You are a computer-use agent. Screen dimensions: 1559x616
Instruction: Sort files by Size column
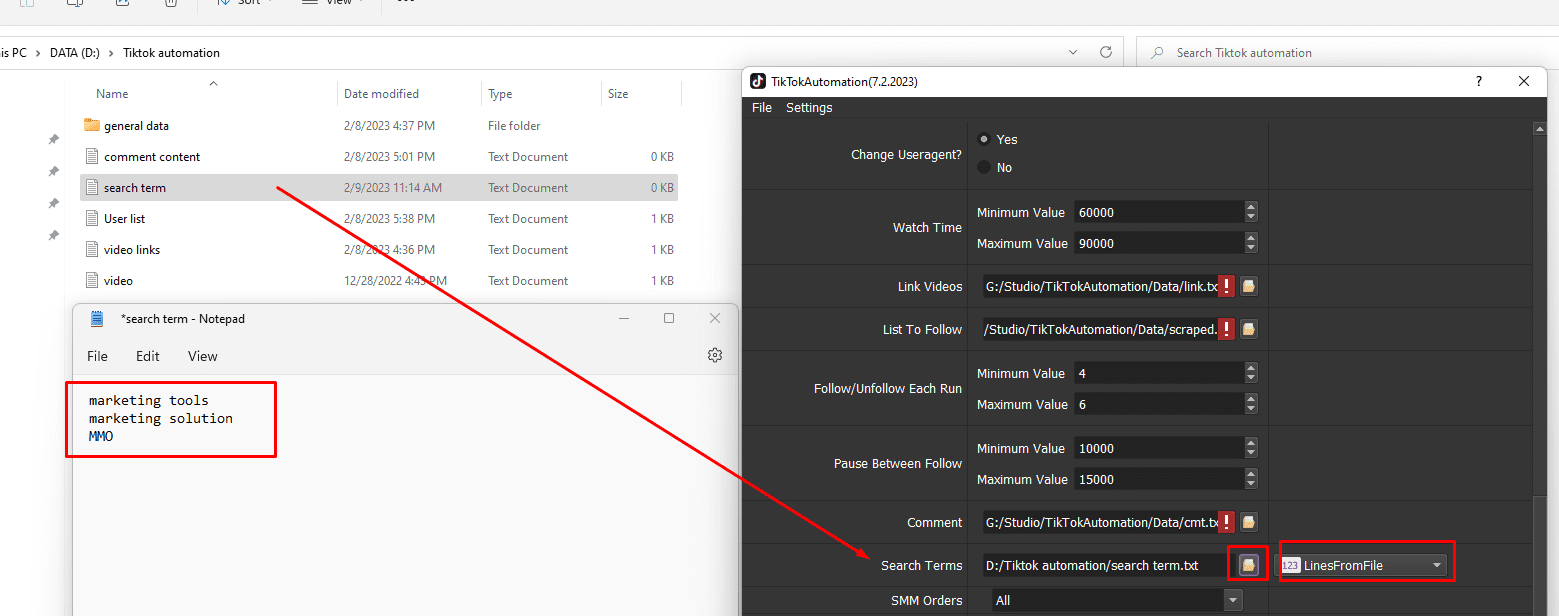point(618,94)
